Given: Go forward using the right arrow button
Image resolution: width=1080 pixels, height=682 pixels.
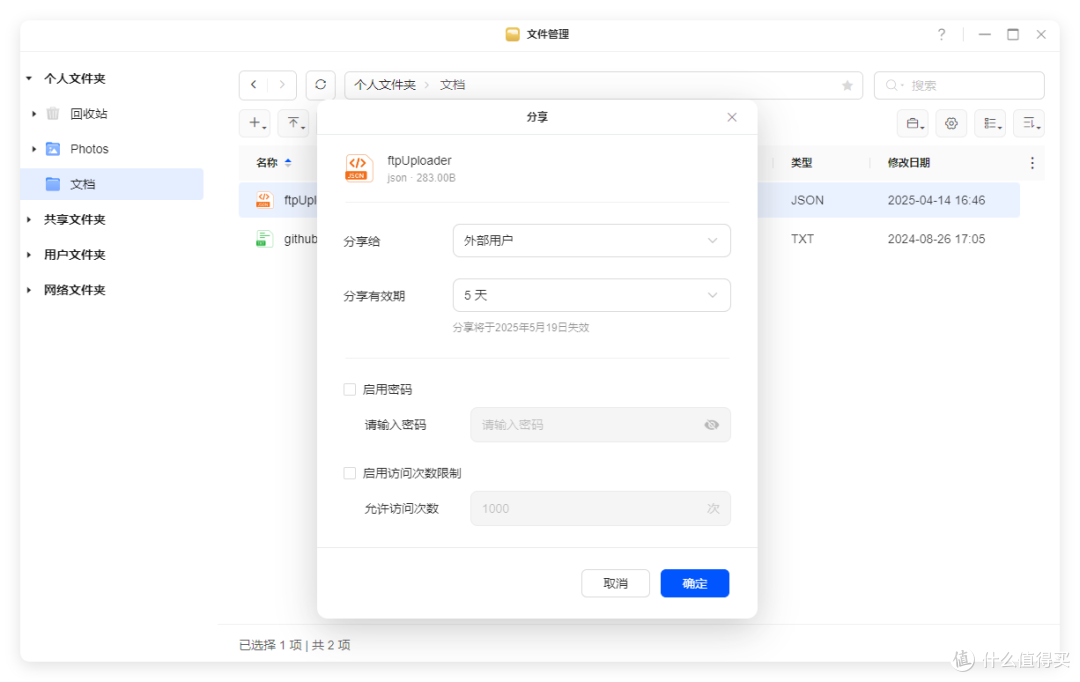Looking at the screenshot, I should tap(282, 85).
